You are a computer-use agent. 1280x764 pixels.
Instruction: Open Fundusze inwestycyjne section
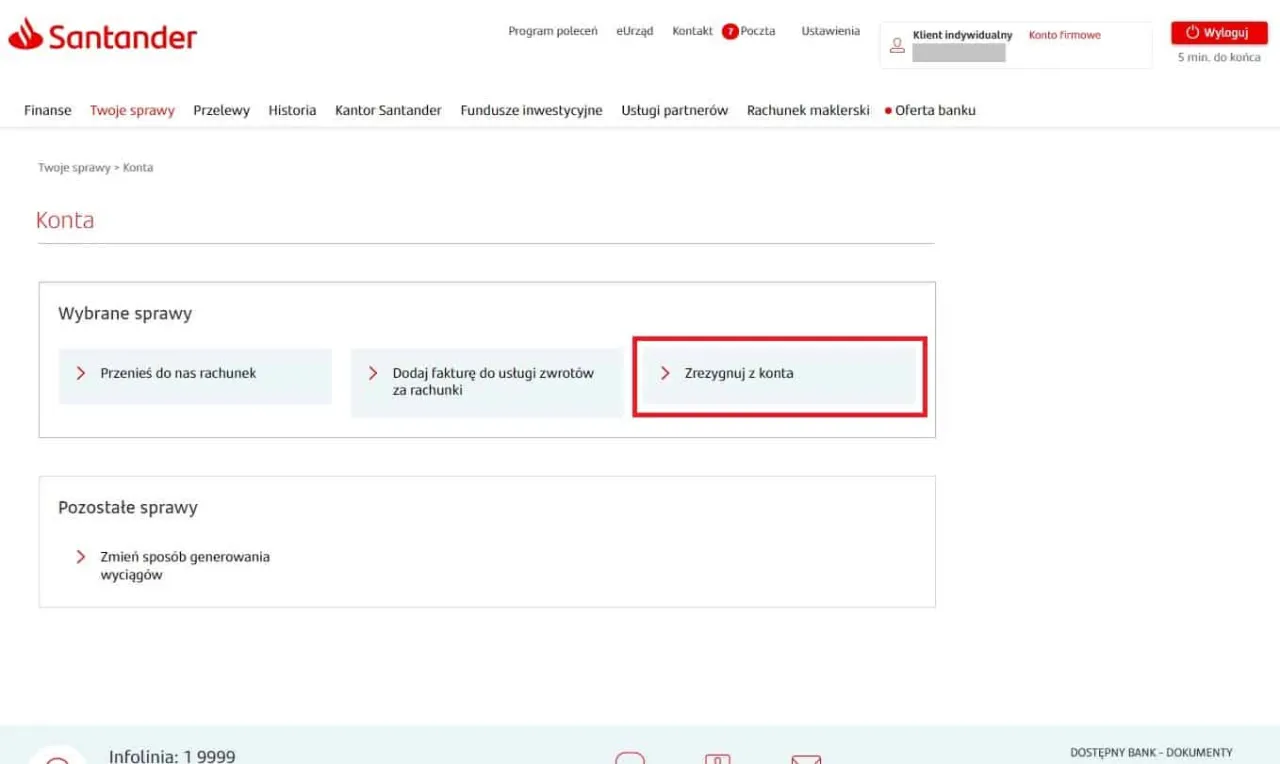(531, 110)
